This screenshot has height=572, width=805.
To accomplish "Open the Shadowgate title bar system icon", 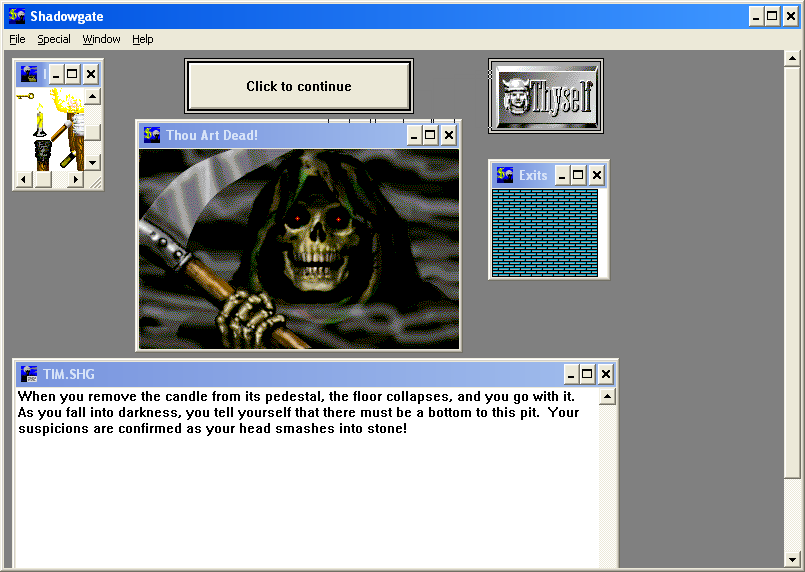I will point(17,16).
